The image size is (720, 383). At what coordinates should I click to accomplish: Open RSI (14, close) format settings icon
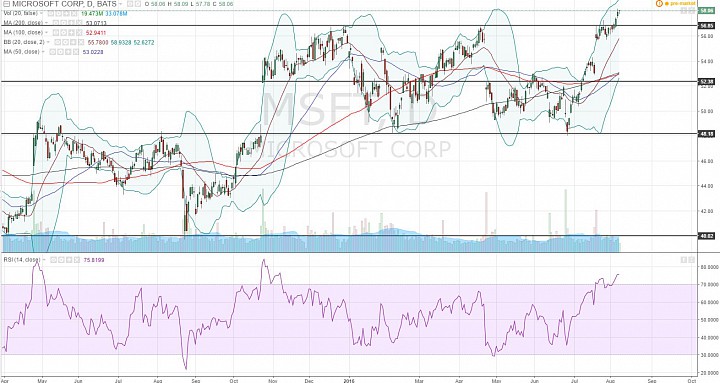click(61, 260)
